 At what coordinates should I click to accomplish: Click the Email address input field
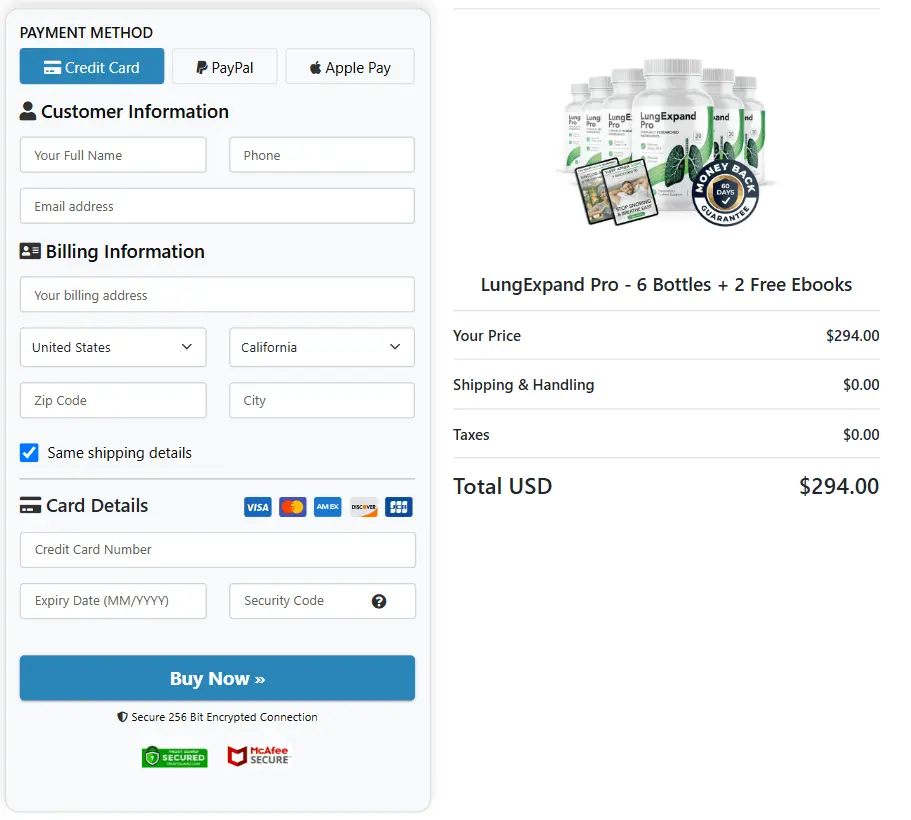[217, 206]
